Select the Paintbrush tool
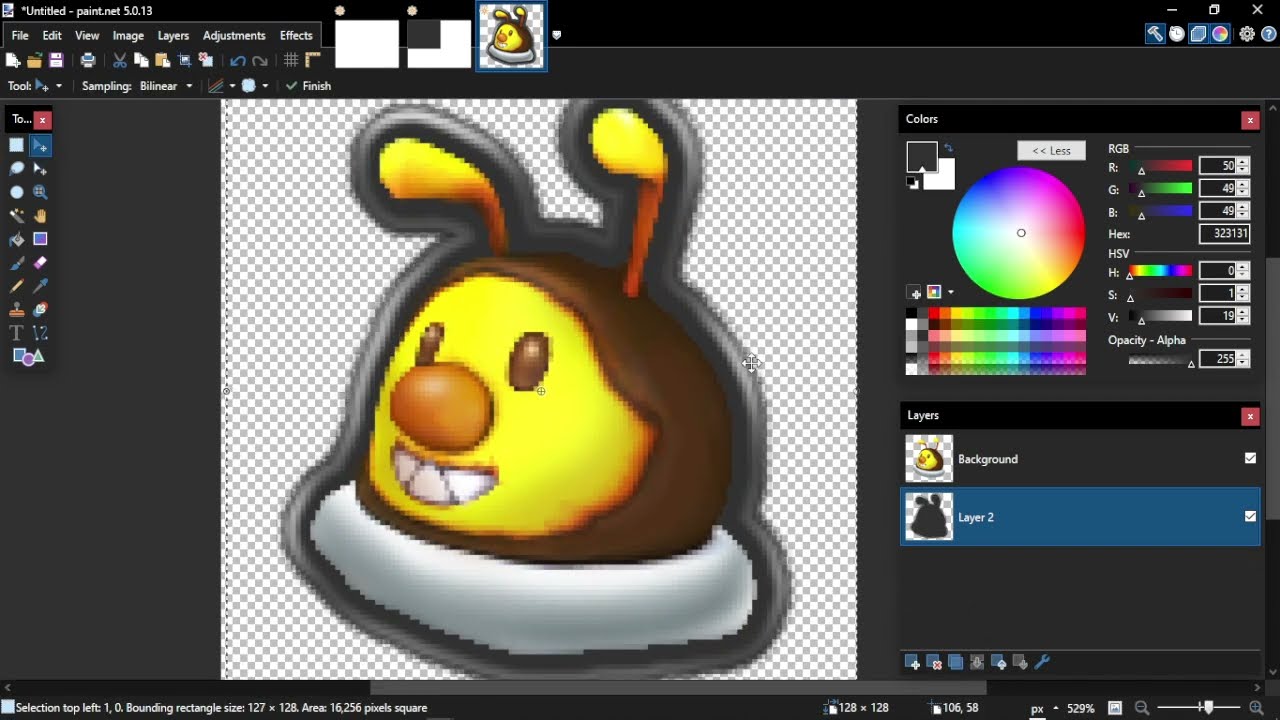Viewport: 1280px width, 720px height. coord(17,263)
